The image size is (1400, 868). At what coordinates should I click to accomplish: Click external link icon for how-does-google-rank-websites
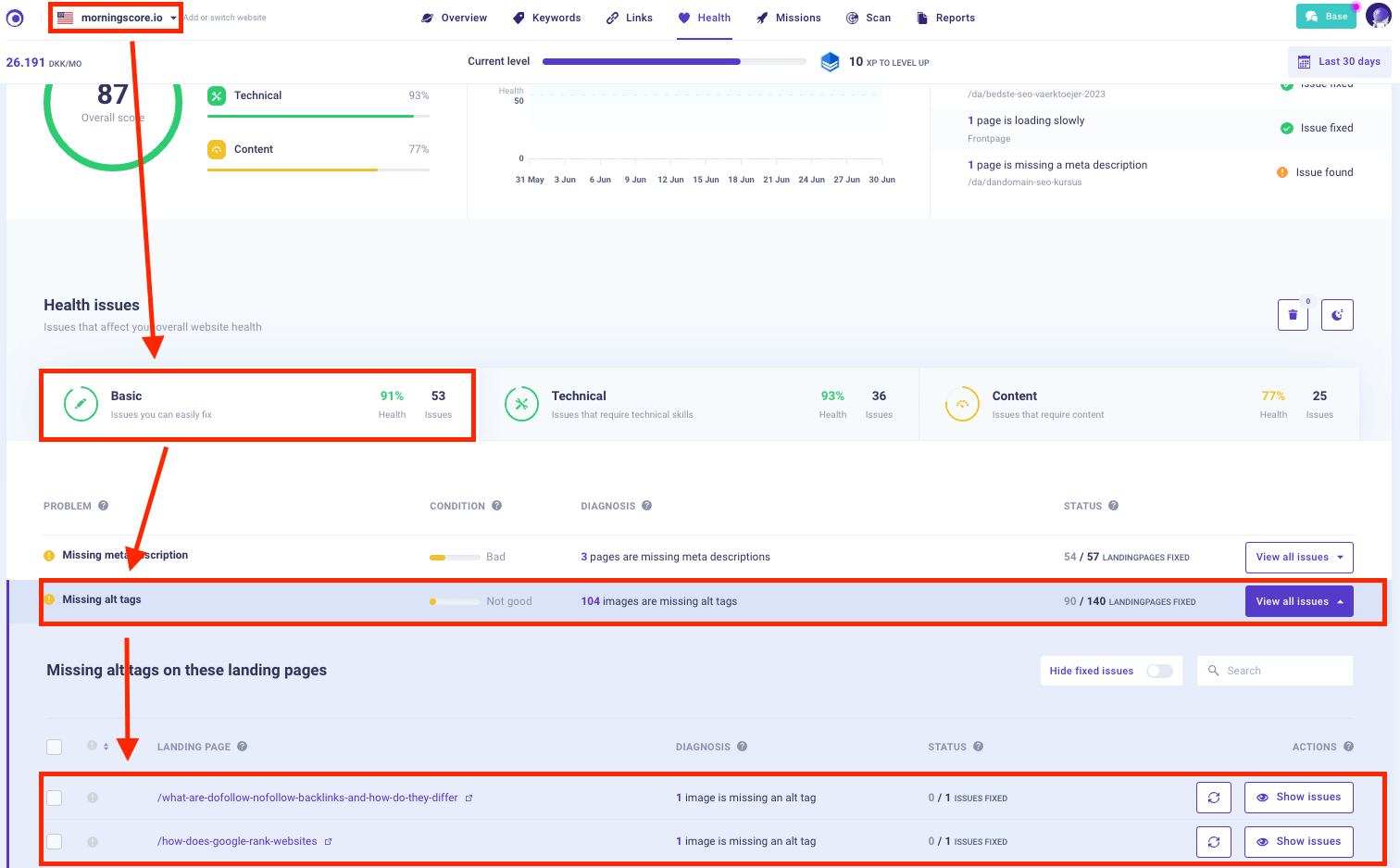(x=328, y=842)
